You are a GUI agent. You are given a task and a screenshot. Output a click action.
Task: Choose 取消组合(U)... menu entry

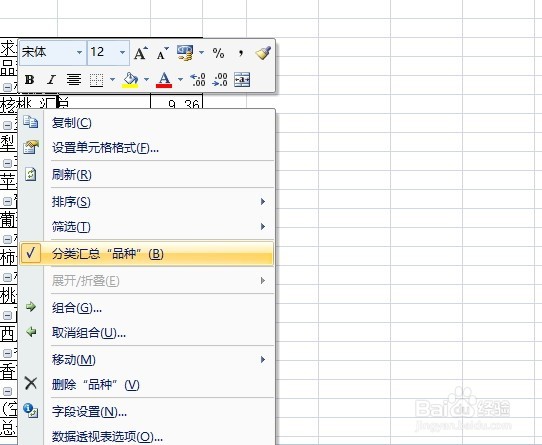tap(147, 333)
